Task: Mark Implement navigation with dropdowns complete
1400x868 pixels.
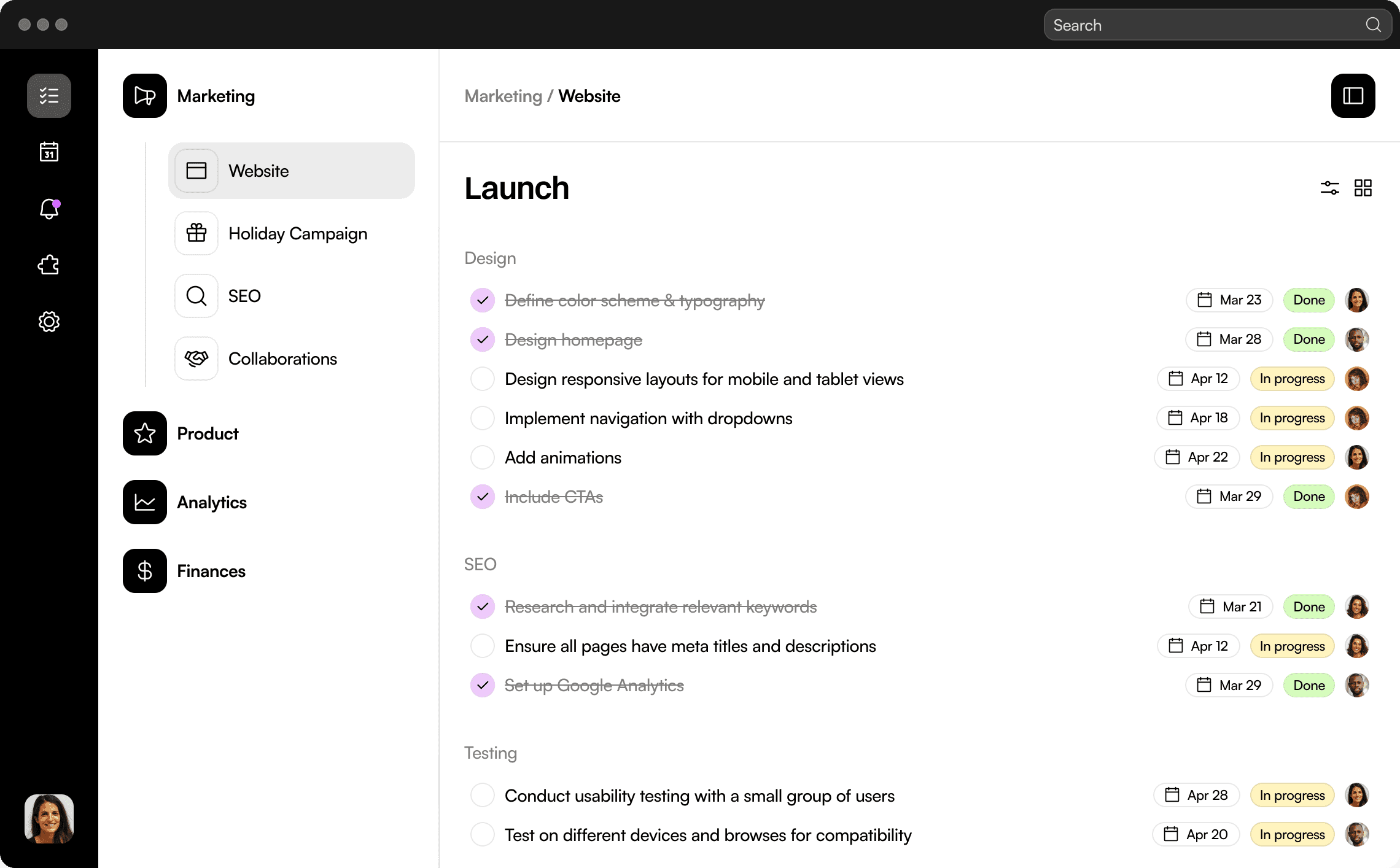Action: (483, 418)
